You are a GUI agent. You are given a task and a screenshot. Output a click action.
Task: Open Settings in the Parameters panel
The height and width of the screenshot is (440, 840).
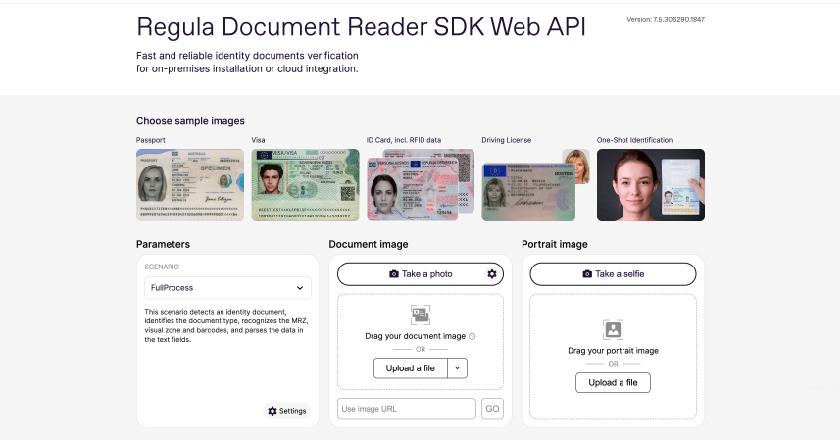coord(288,411)
